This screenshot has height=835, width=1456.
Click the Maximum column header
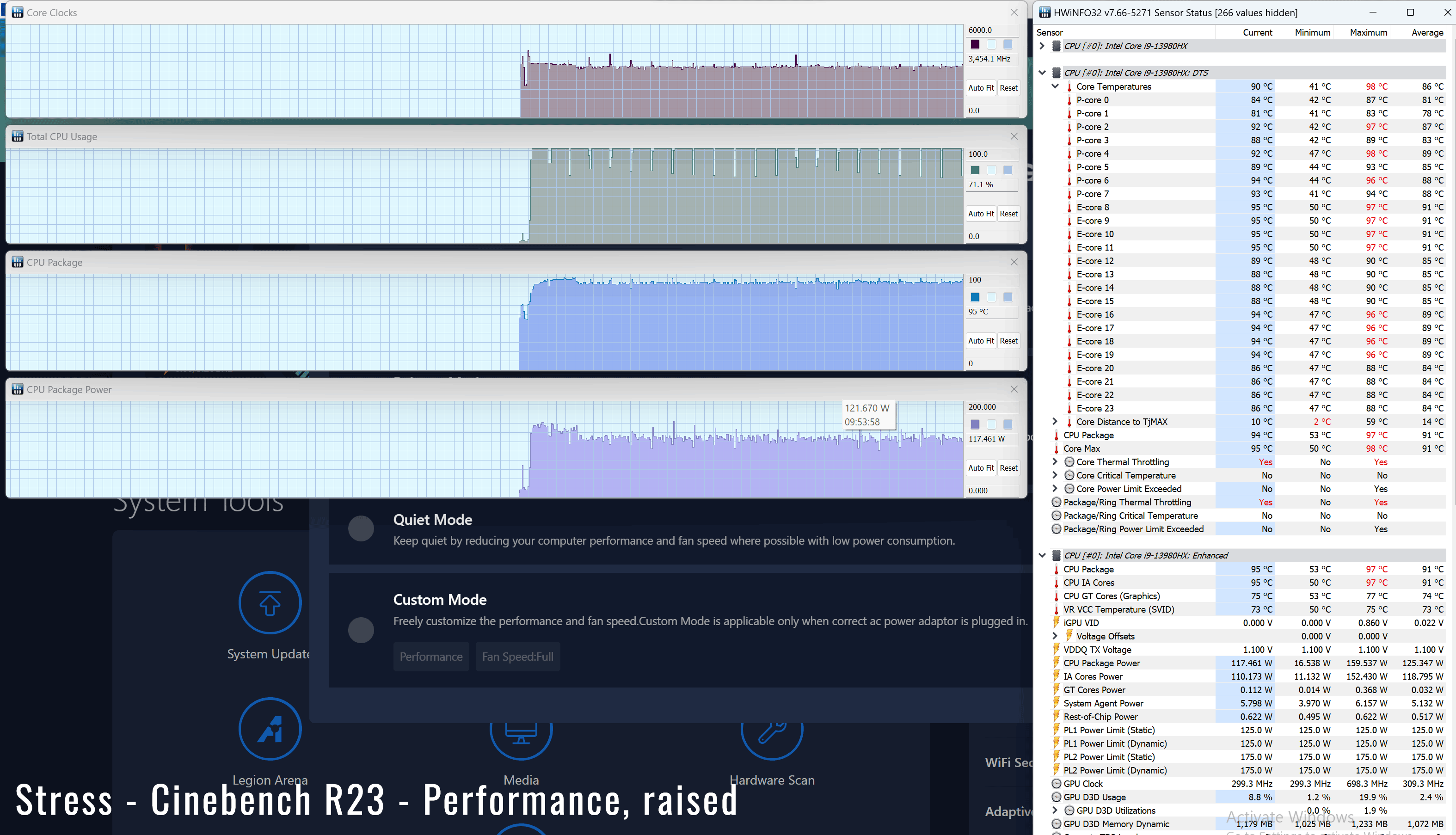(1368, 33)
